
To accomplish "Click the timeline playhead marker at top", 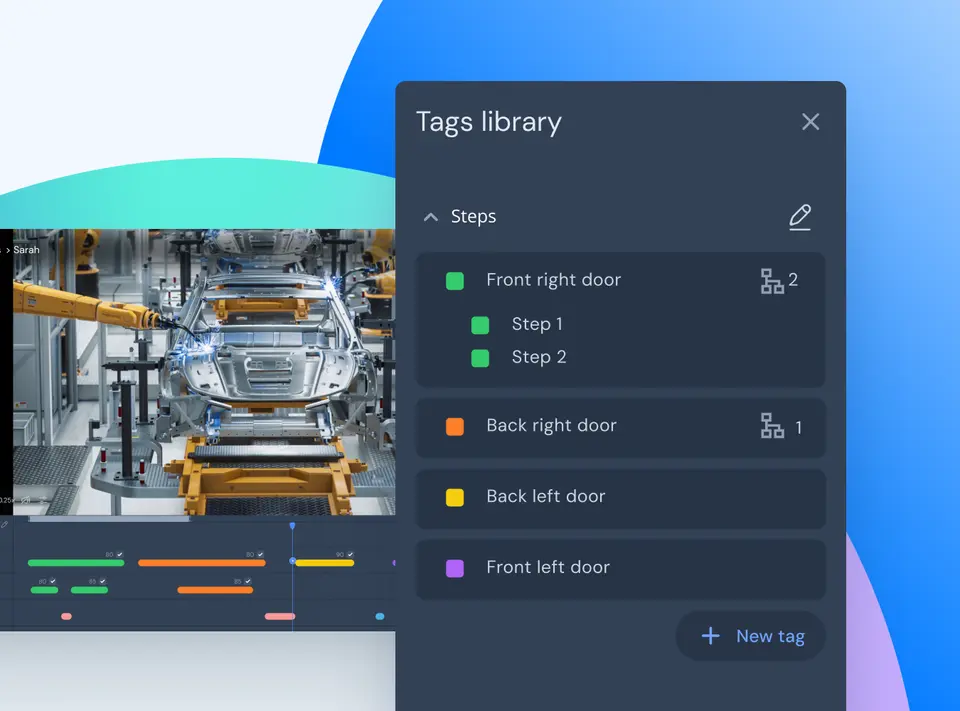I will [292, 526].
